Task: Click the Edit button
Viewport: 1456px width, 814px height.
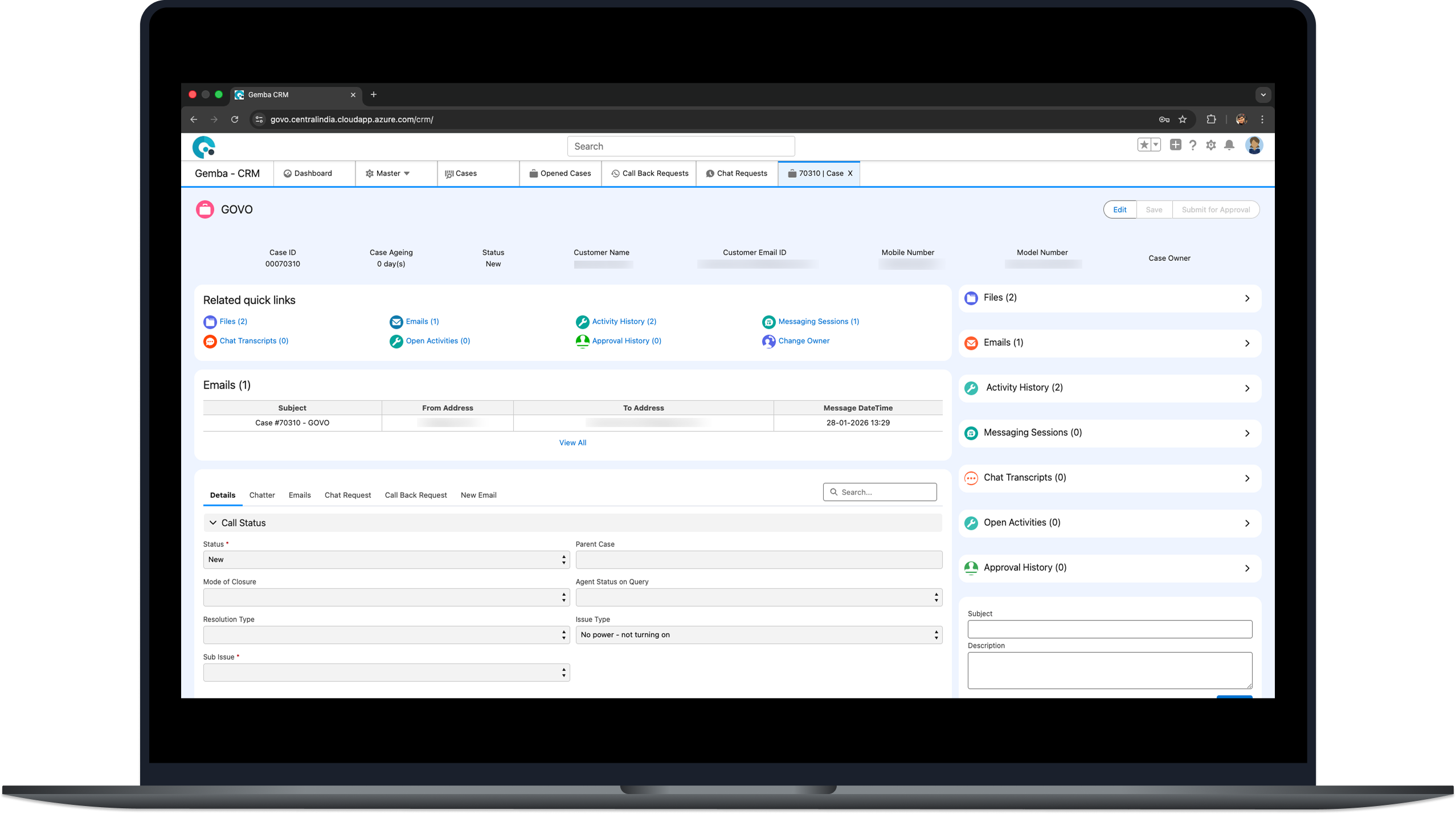Action: [1119, 210]
